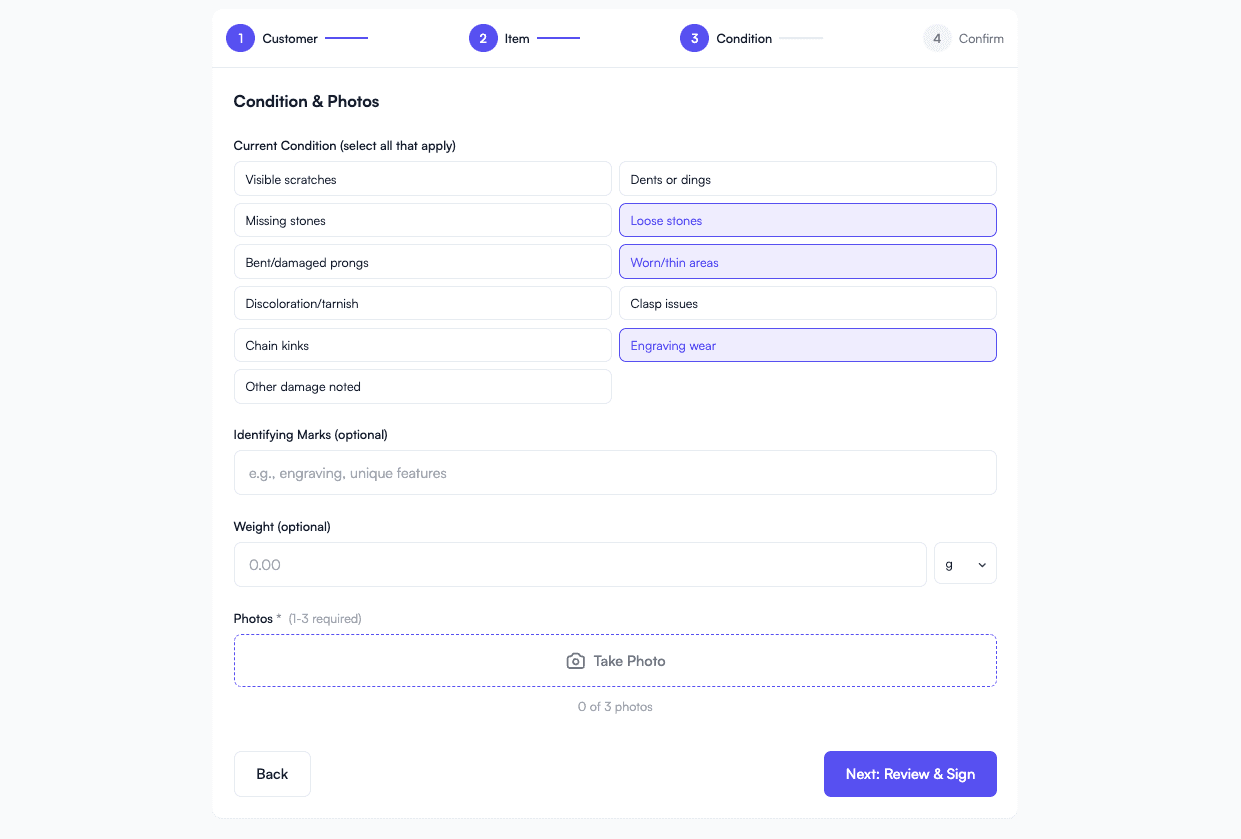Go to the Customer step label
The height and width of the screenshot is (839, 1241).
click(290, 39)
